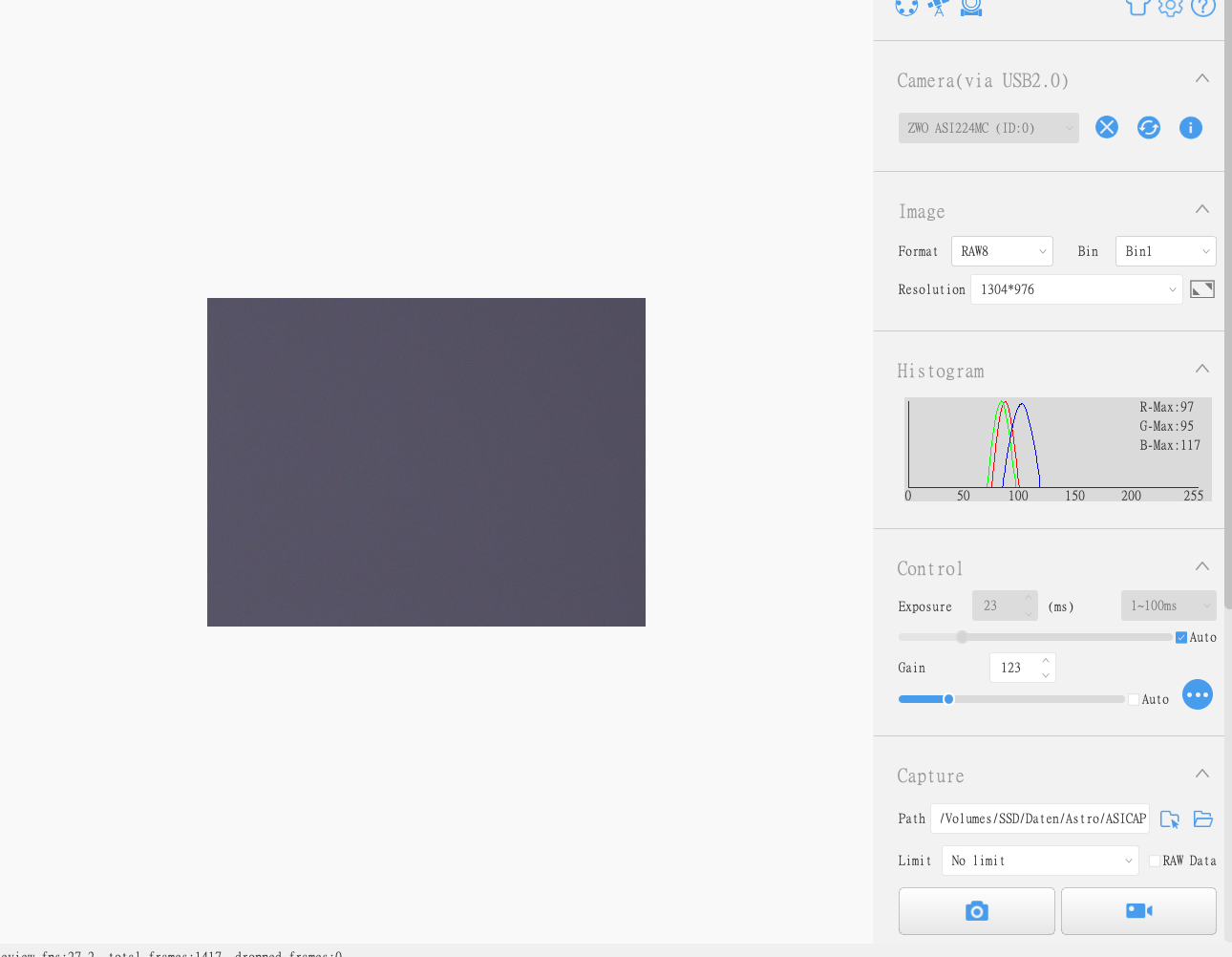Open the skin theme shirt icon

(1137, 7)
